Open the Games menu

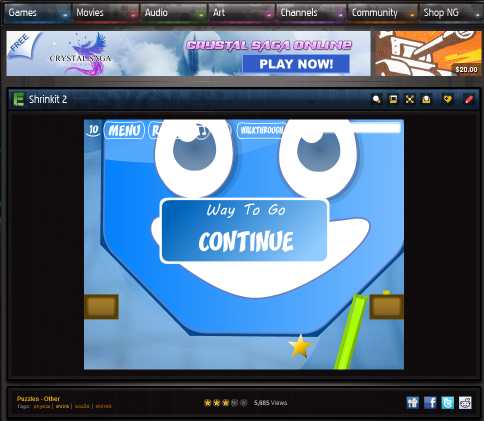tap(37, 13)
